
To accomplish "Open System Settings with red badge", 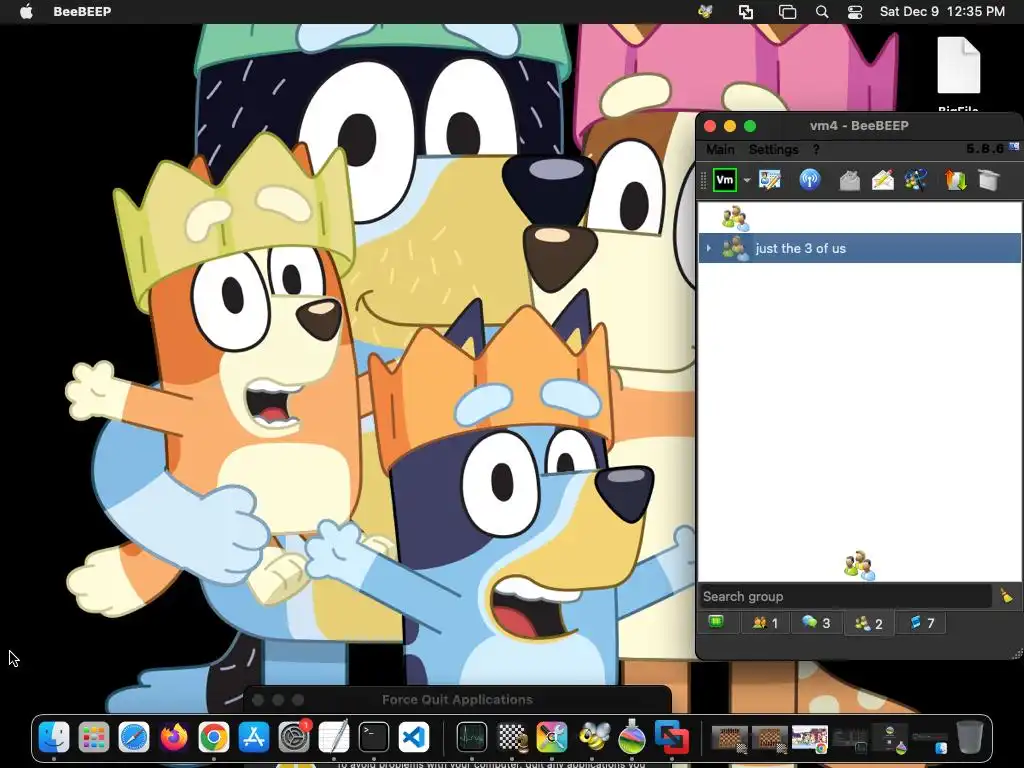I will pos(294,738).
